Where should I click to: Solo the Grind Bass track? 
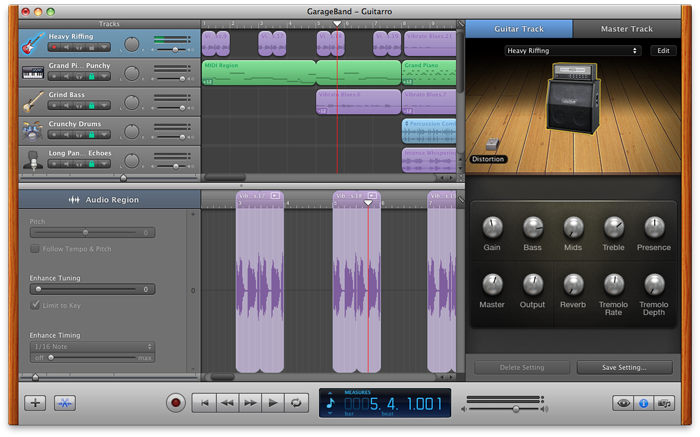[x=79, y=106]
